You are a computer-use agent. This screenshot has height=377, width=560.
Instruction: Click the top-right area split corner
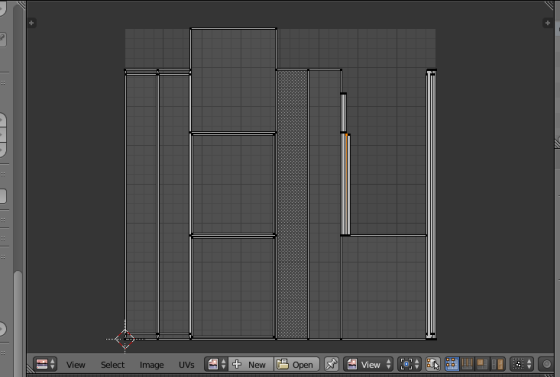coord(549,5)
